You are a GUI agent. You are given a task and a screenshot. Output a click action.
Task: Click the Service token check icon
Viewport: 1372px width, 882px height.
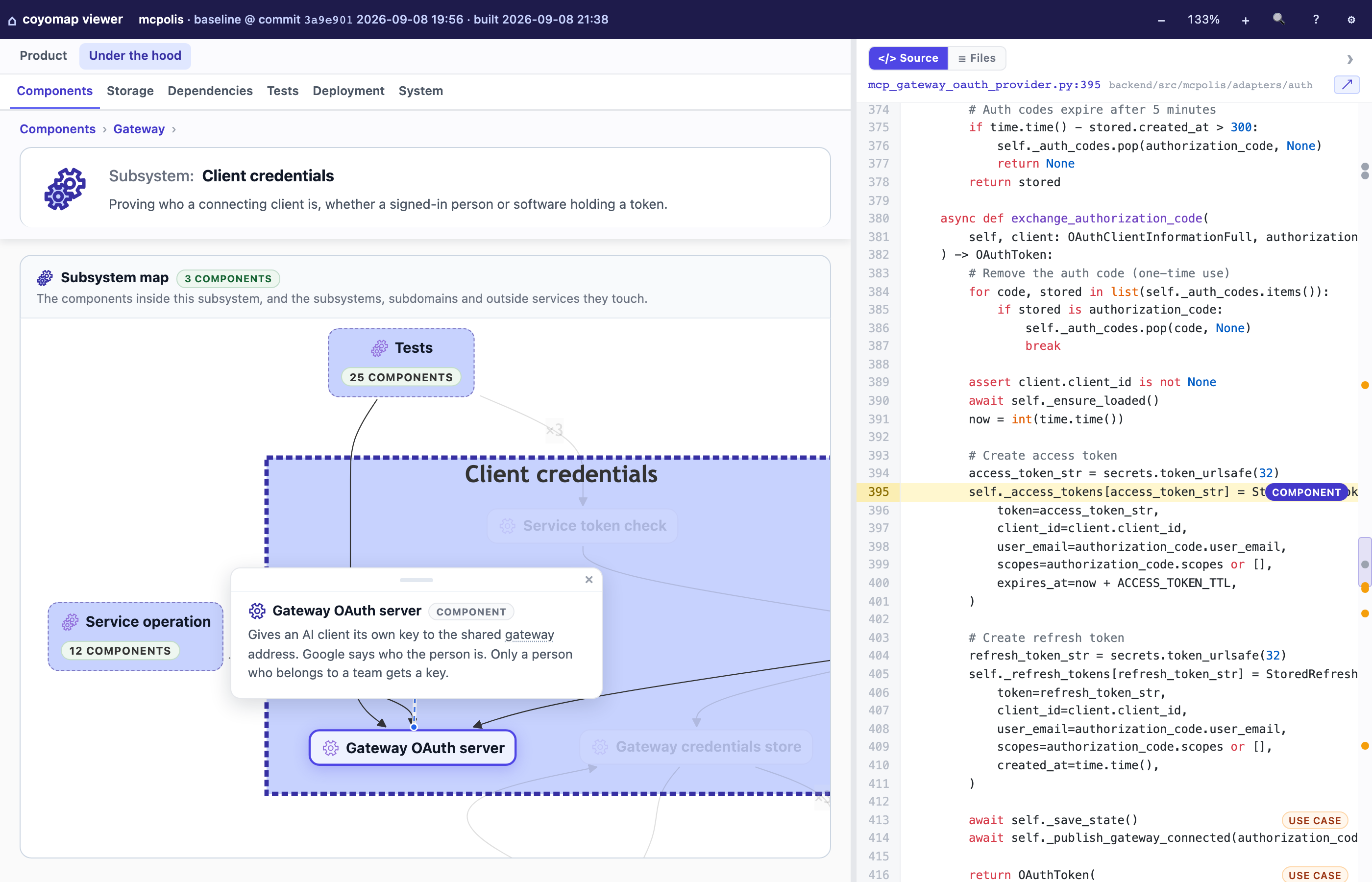(507, 525)
